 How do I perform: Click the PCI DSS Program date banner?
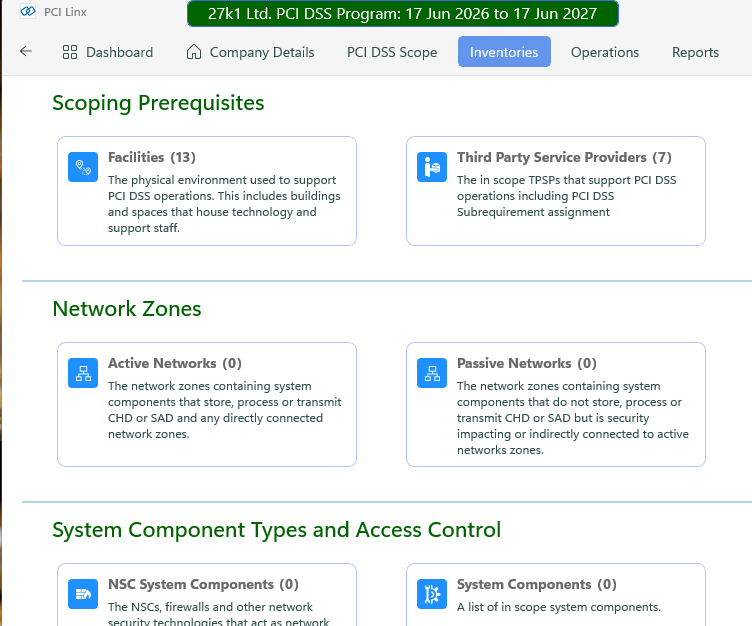[x=403, y=13]
